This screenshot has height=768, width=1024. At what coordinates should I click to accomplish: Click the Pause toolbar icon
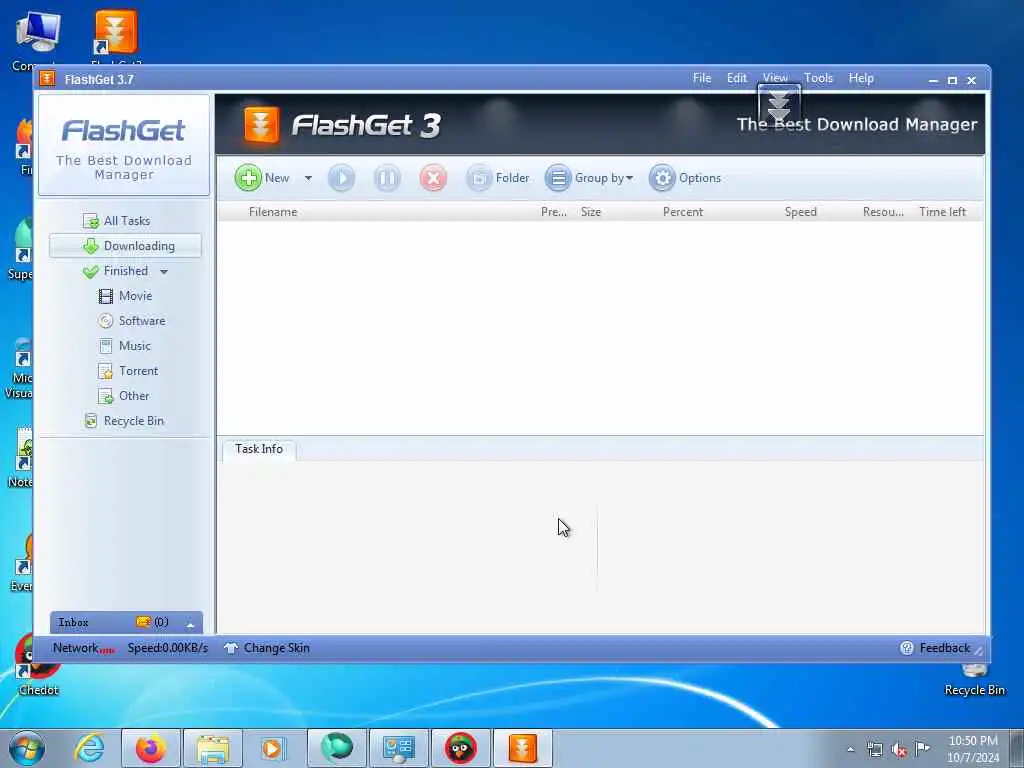[x=387, y=178]
